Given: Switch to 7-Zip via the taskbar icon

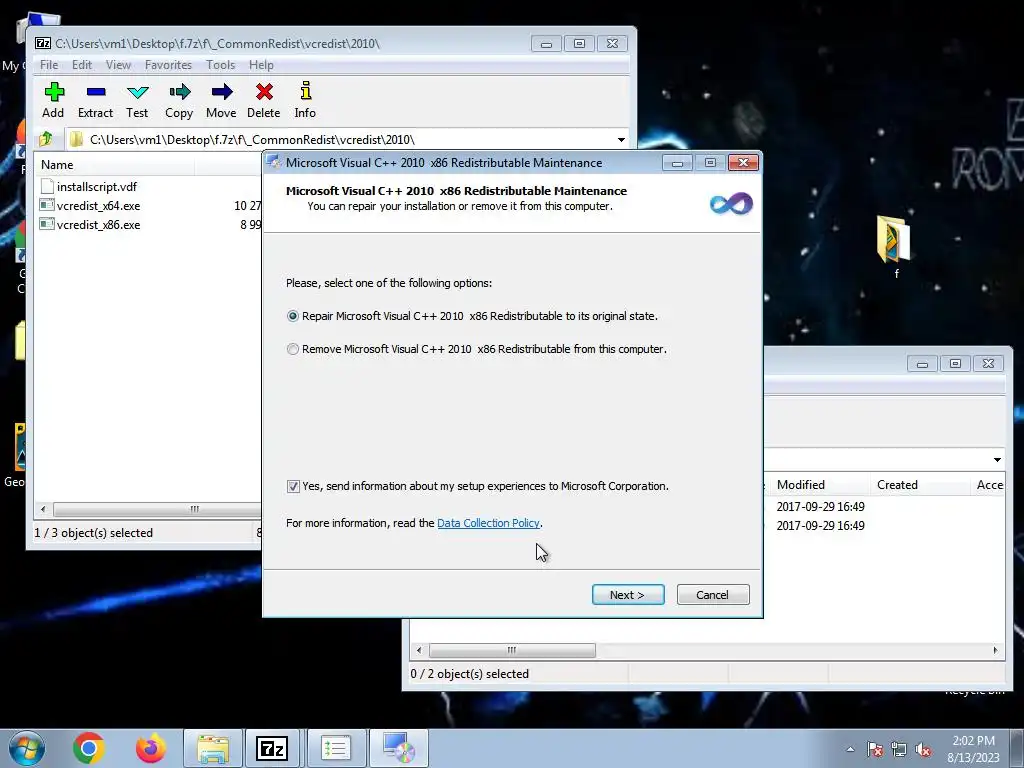Looking at the screenshot, I should [x=272, y=748].
